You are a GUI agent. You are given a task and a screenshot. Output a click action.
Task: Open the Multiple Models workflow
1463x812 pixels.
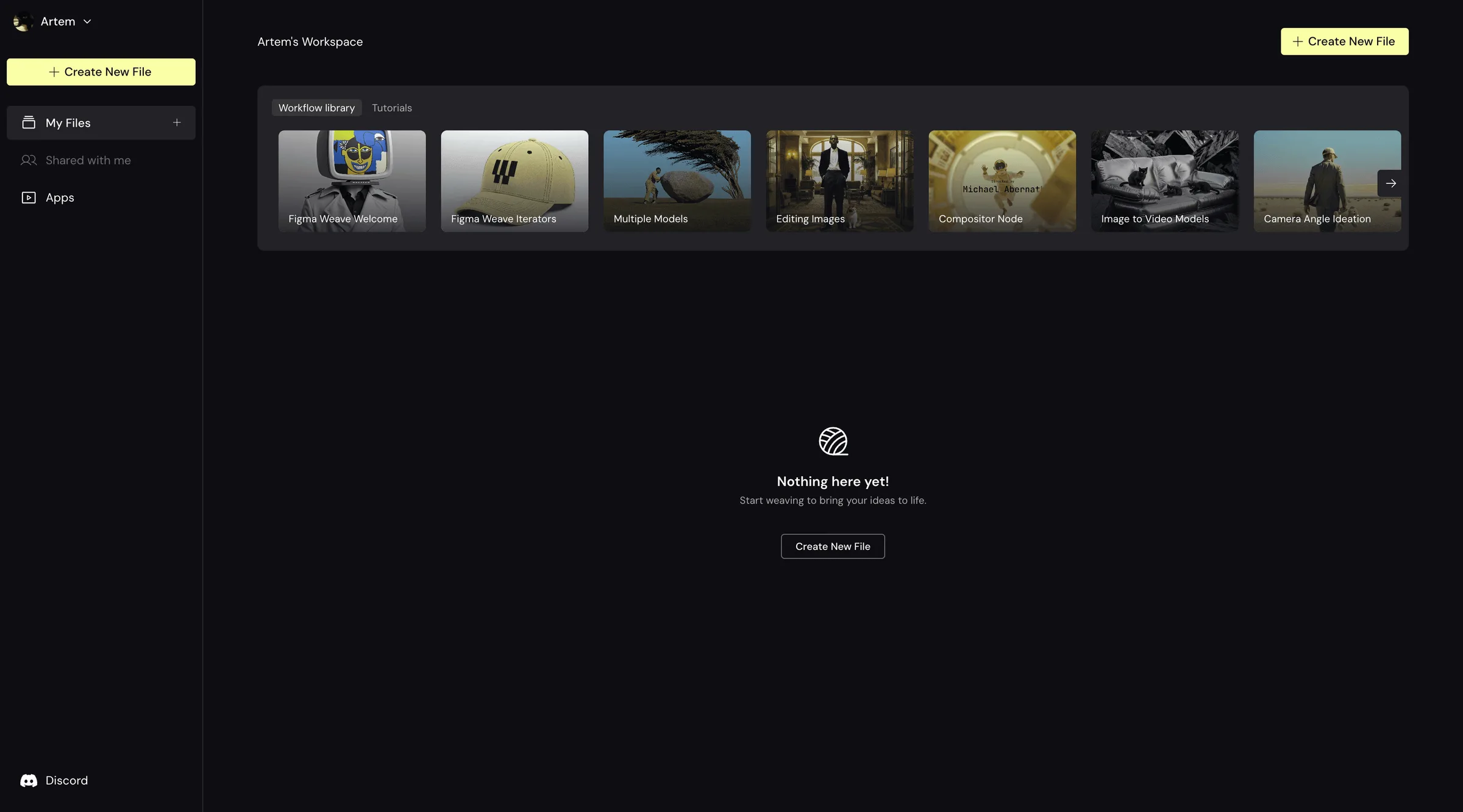pos(677,181)
